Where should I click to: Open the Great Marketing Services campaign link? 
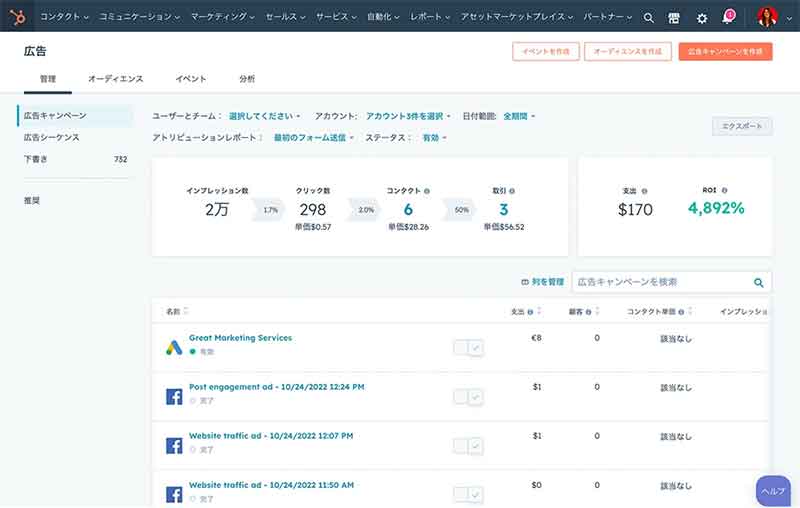tap(240, 338)
